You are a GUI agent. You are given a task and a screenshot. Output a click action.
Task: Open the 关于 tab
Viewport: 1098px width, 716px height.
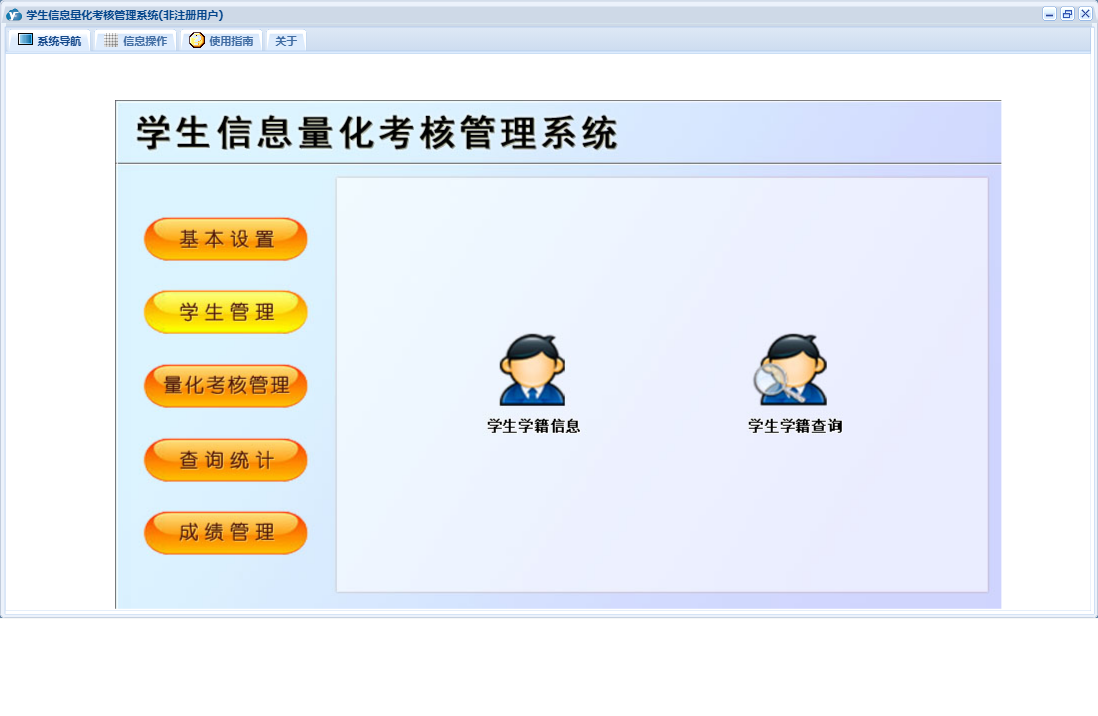286,41
